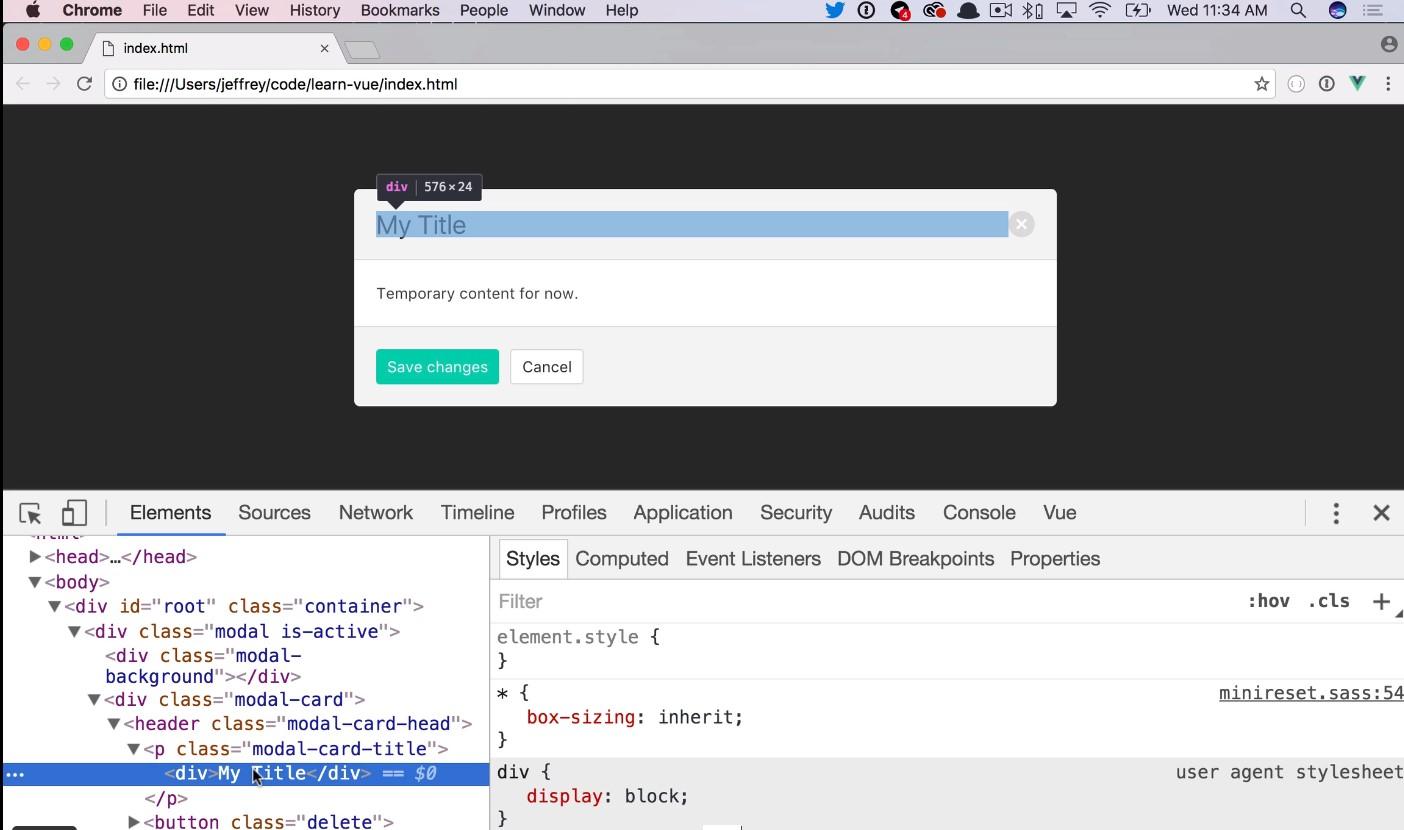Viewport: 1404px width, 830px height.
Task: Open Siri from the menu bar
Action: coord(1337,10)
